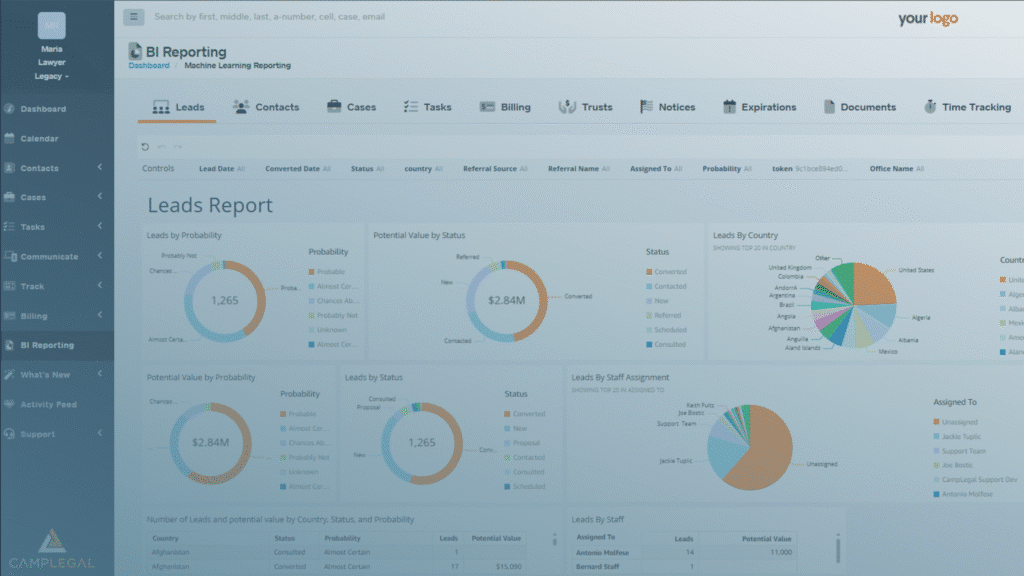Click the reset filters undo icon
Viewport: 1024px width, 576px height.
coord(145,147)
